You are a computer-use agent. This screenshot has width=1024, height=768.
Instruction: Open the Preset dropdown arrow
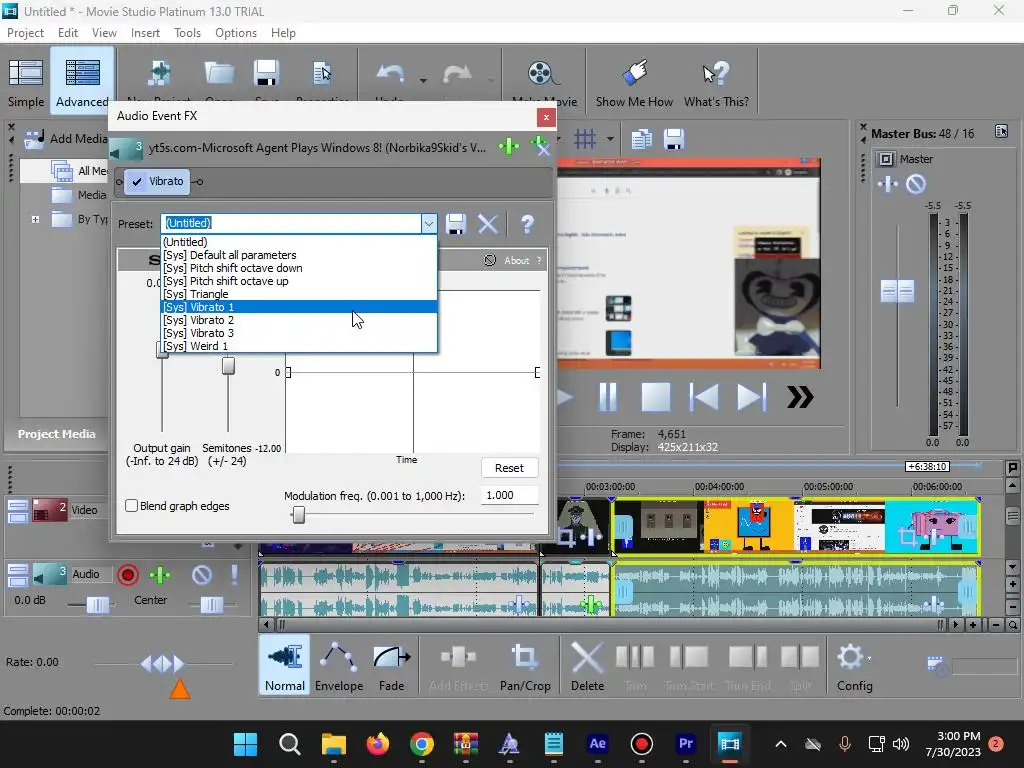pyautogui.click(x=428, y=224)
